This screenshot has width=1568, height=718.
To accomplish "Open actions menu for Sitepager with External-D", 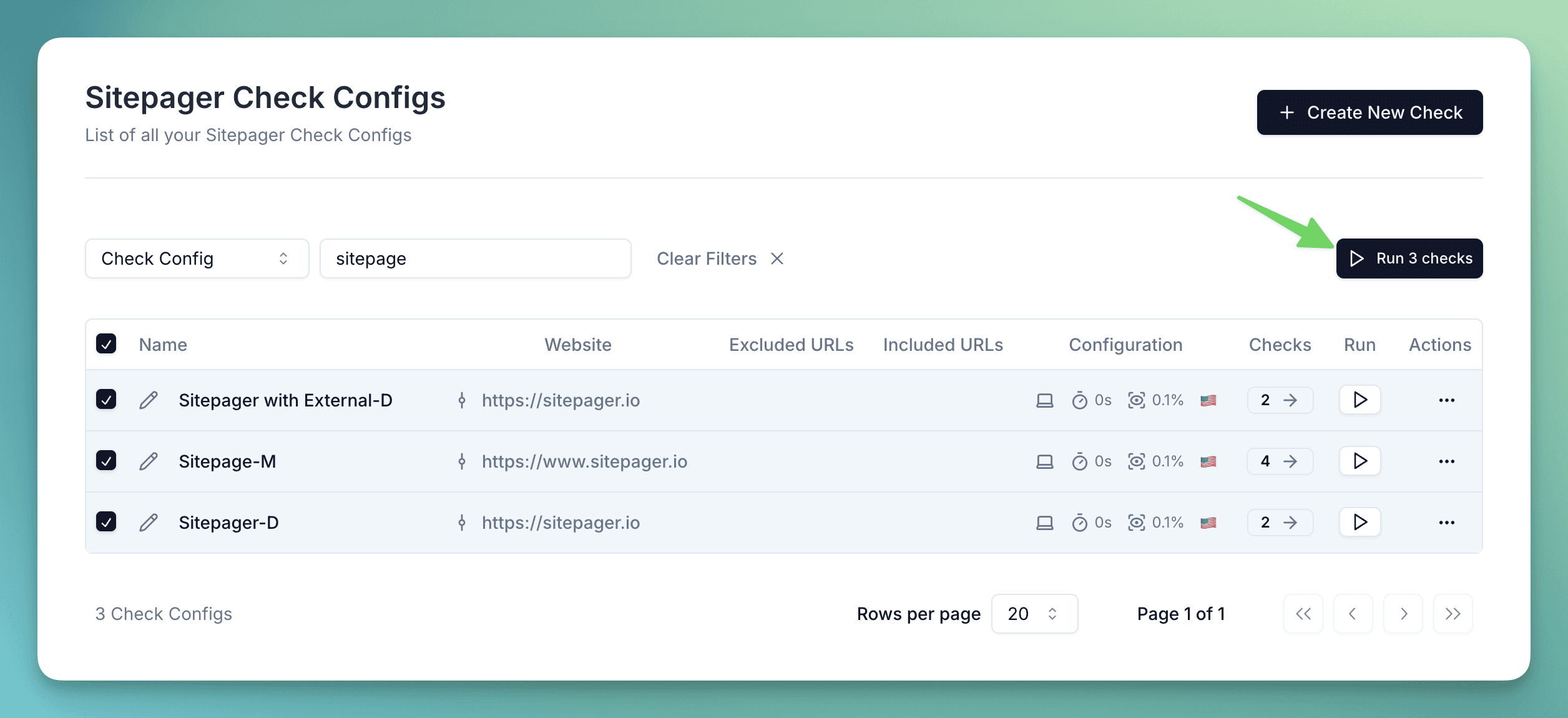I will click(1447, 400).
